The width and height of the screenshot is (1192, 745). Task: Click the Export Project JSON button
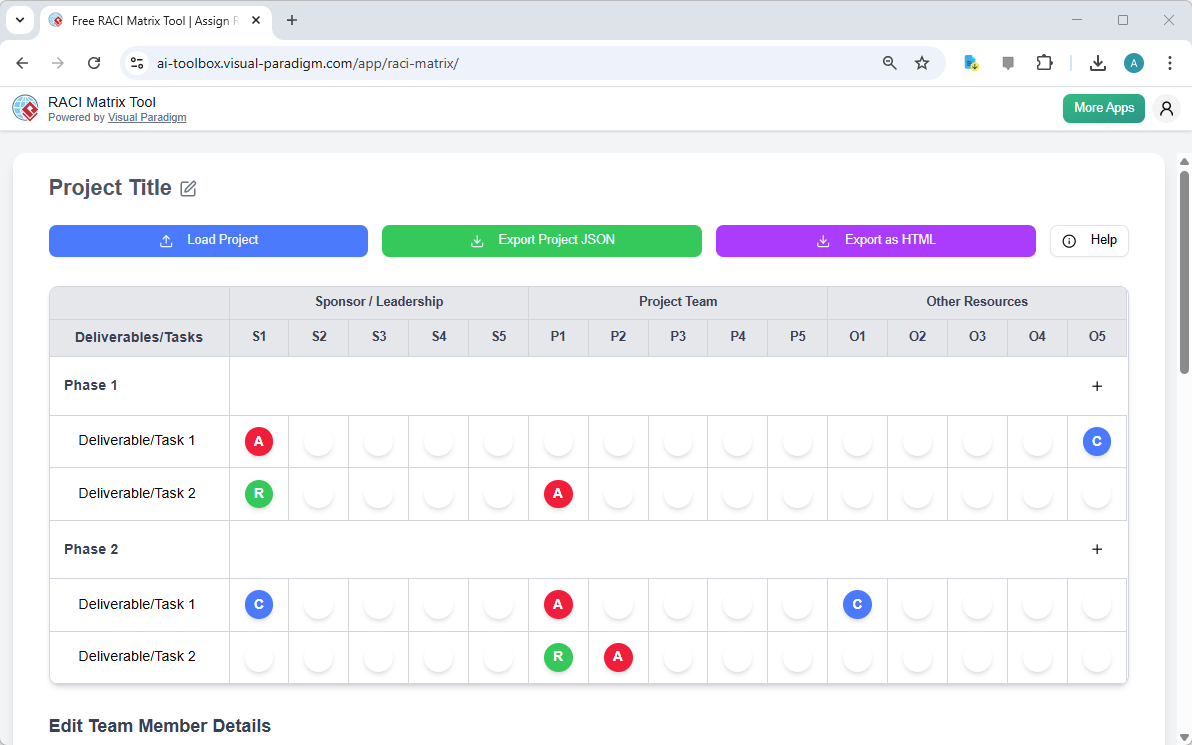(541, 240)
